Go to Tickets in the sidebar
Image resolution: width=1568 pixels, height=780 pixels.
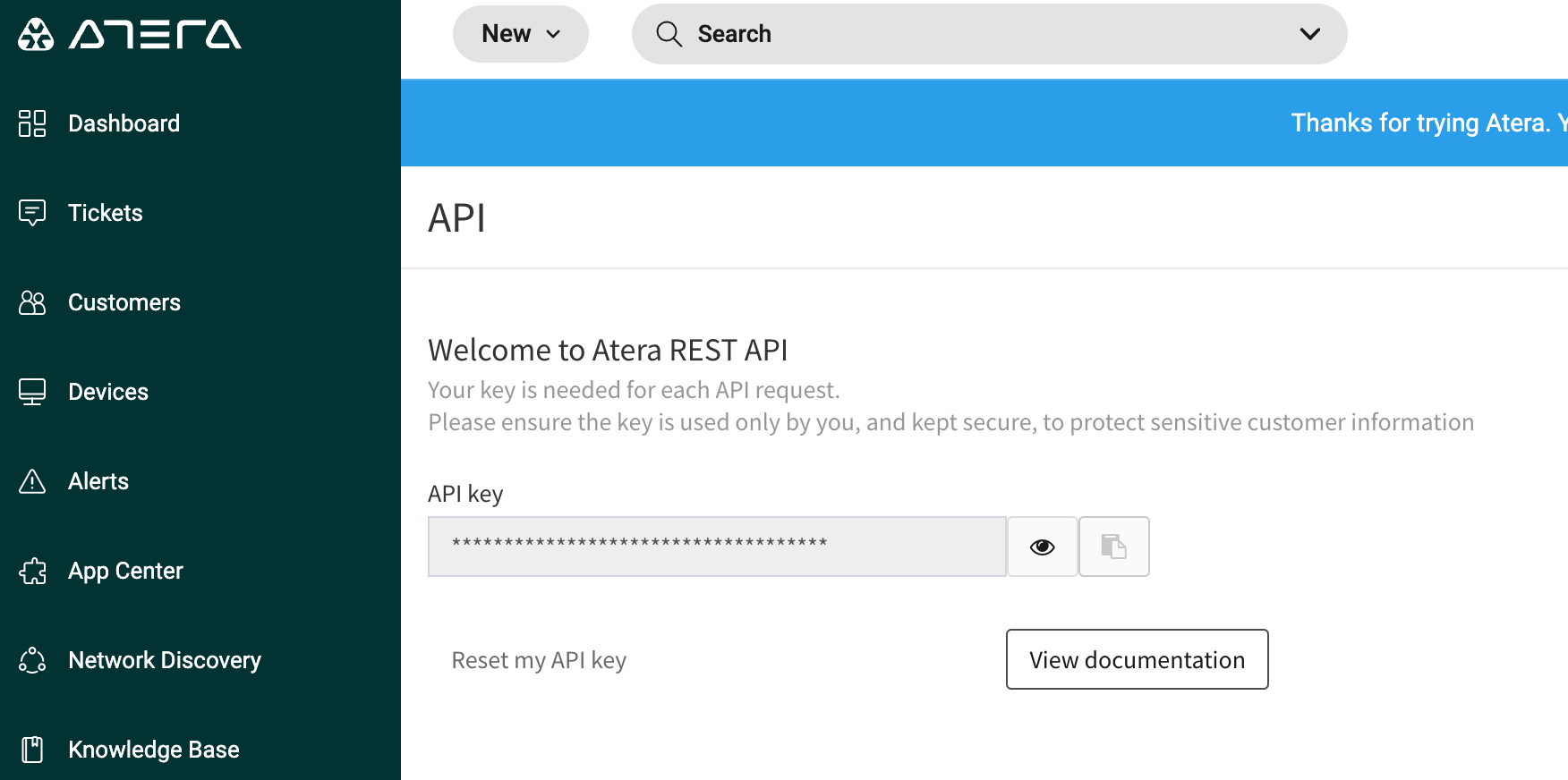pos(106,213)
